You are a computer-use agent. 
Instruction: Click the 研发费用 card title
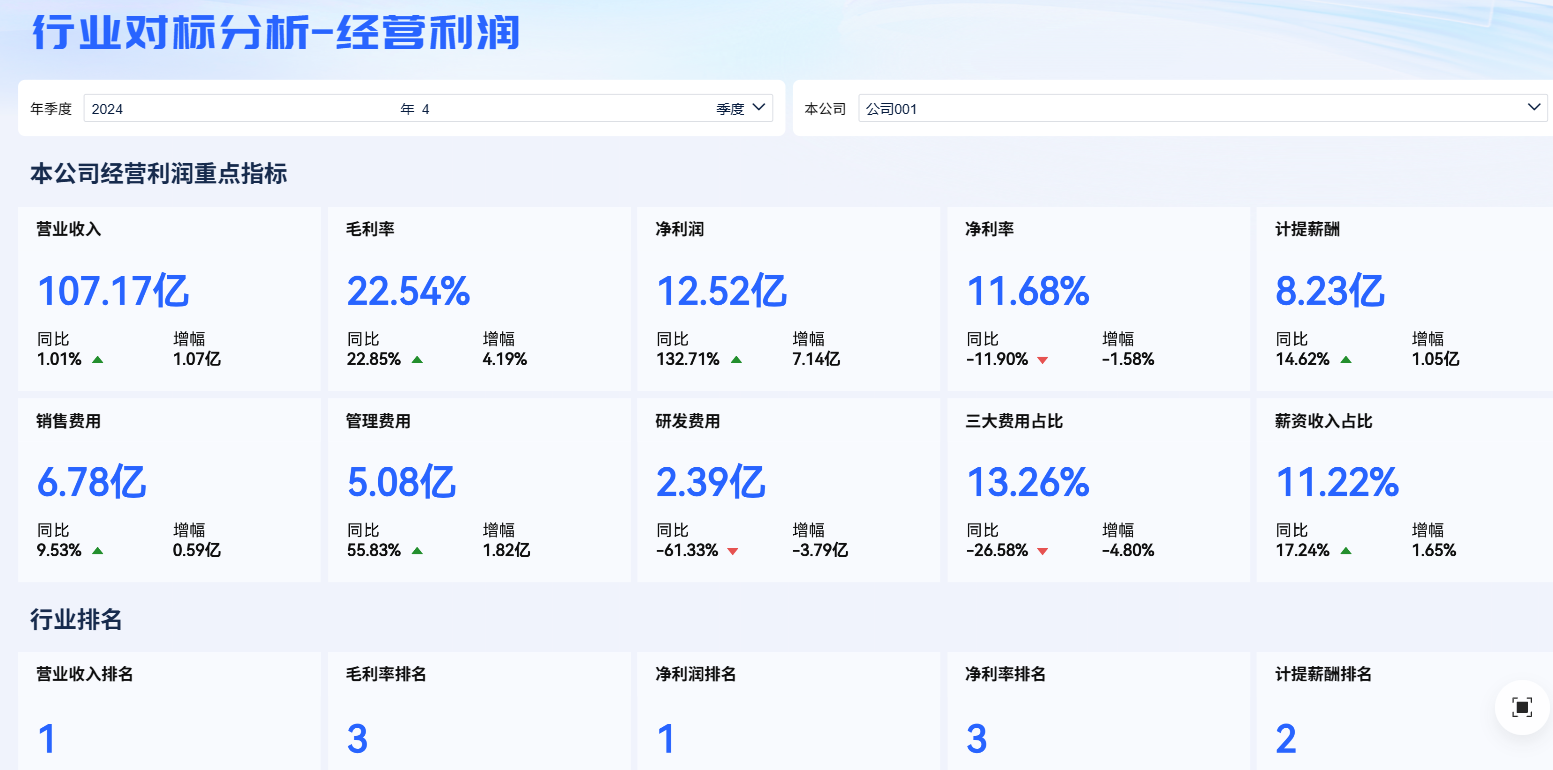tap(688, 421)
